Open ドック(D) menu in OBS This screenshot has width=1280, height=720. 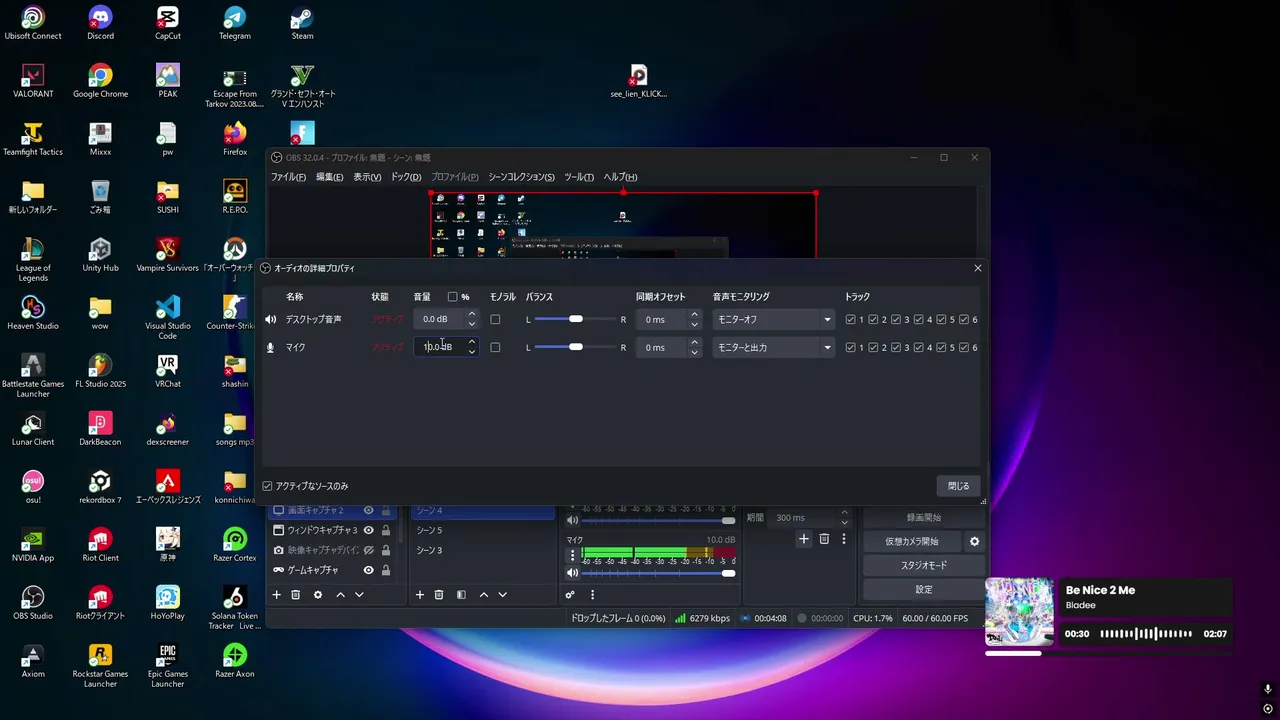point(406,177)
